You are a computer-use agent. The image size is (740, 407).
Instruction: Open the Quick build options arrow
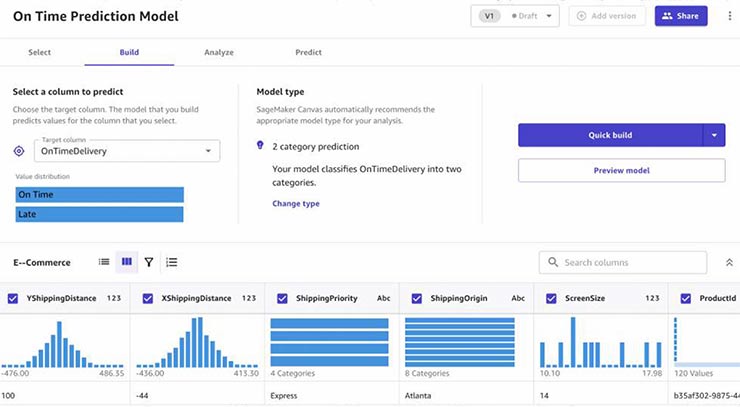click(714, 135)
